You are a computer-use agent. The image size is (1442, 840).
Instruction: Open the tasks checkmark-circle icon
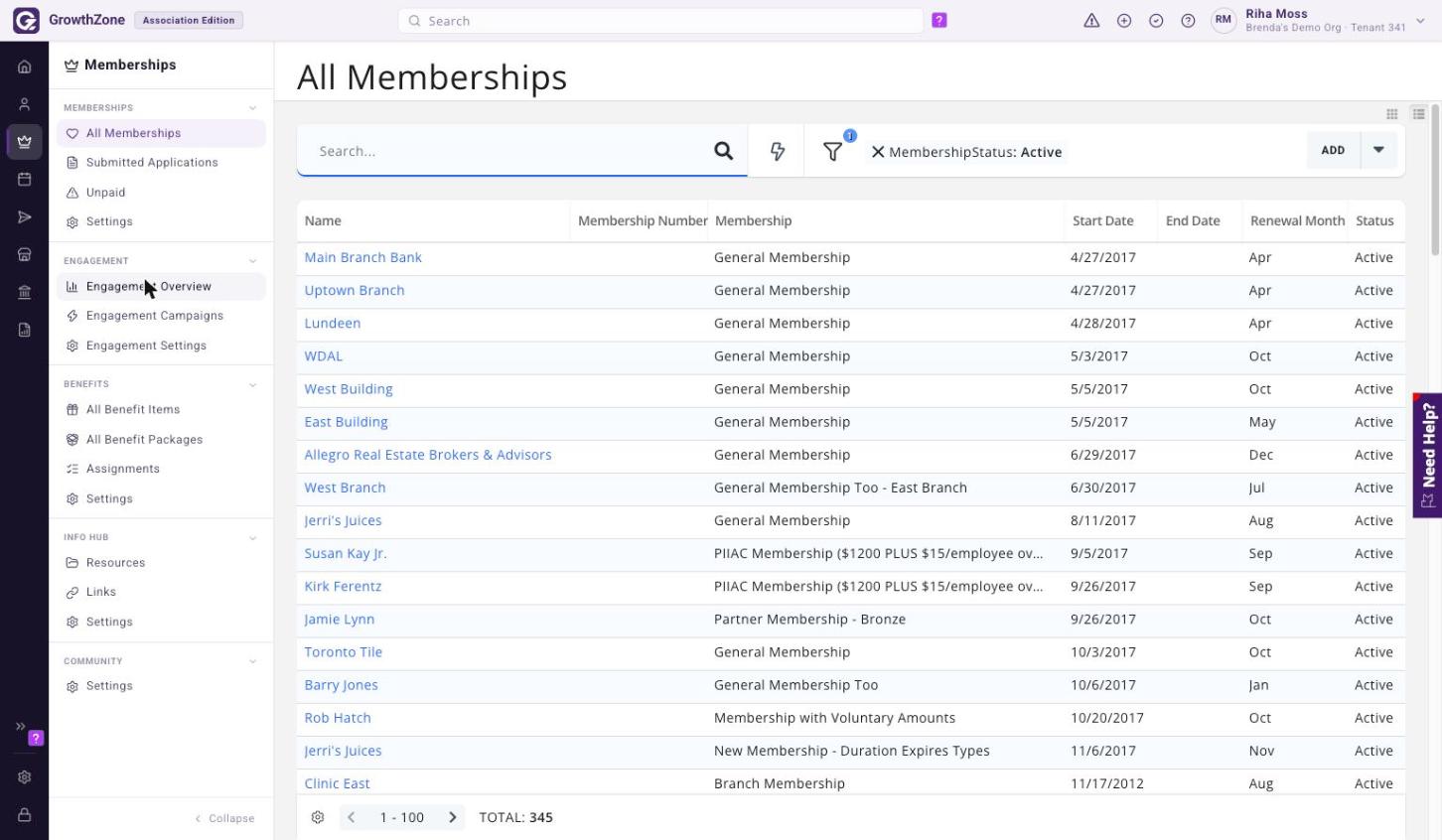1156,20
